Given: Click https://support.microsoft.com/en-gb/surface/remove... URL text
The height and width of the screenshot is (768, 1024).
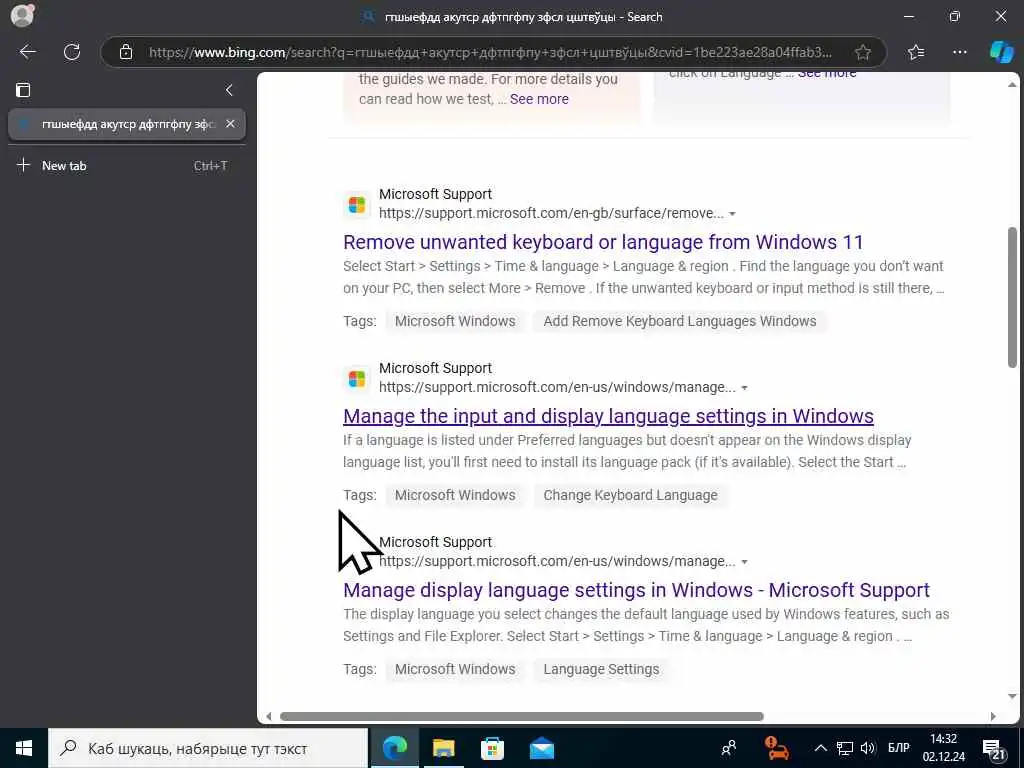Looking at the screenshot, I should coord(551,214).
